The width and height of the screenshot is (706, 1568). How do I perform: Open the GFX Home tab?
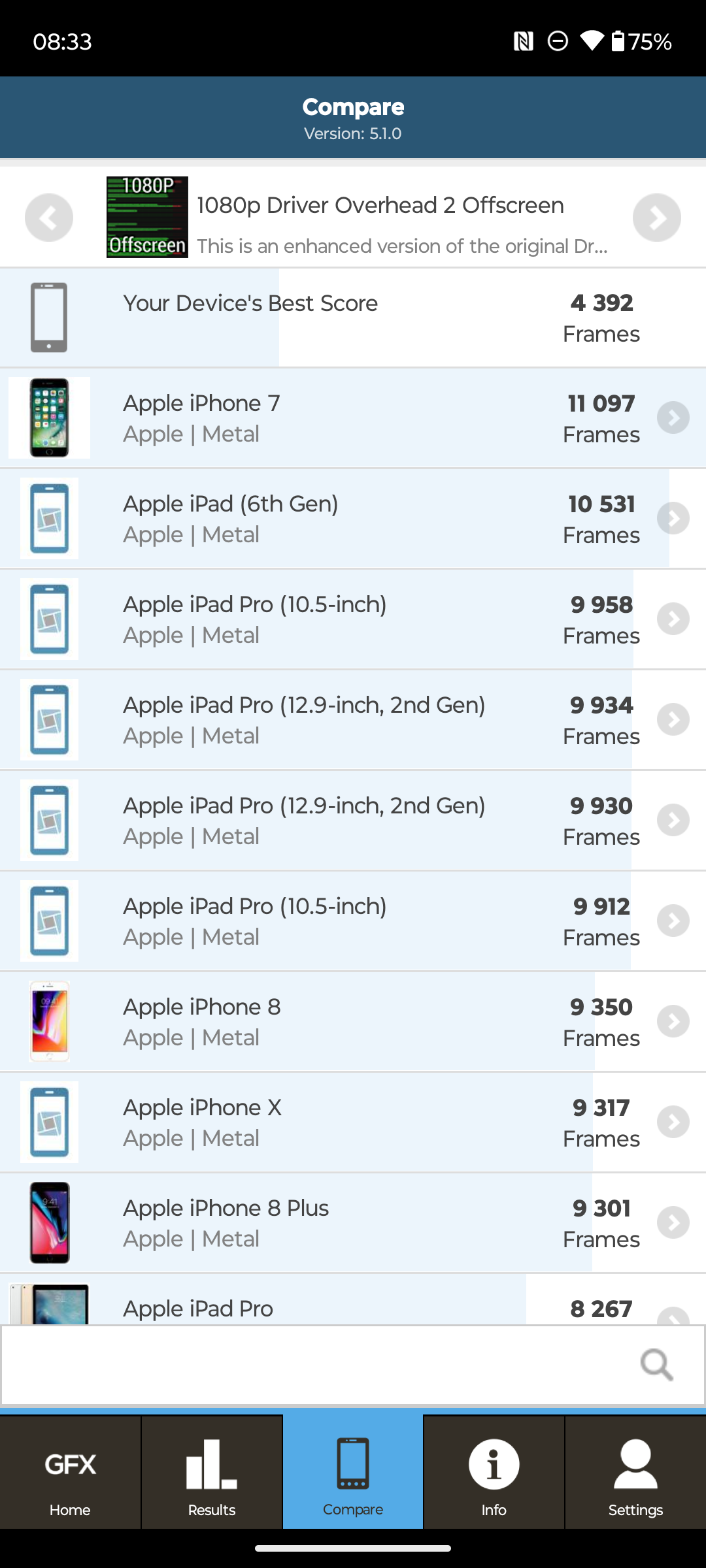[x=70, y=1473]
